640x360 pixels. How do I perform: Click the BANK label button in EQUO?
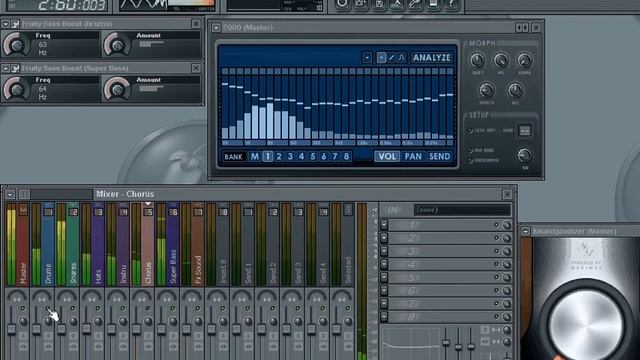[x=233, y=157]
